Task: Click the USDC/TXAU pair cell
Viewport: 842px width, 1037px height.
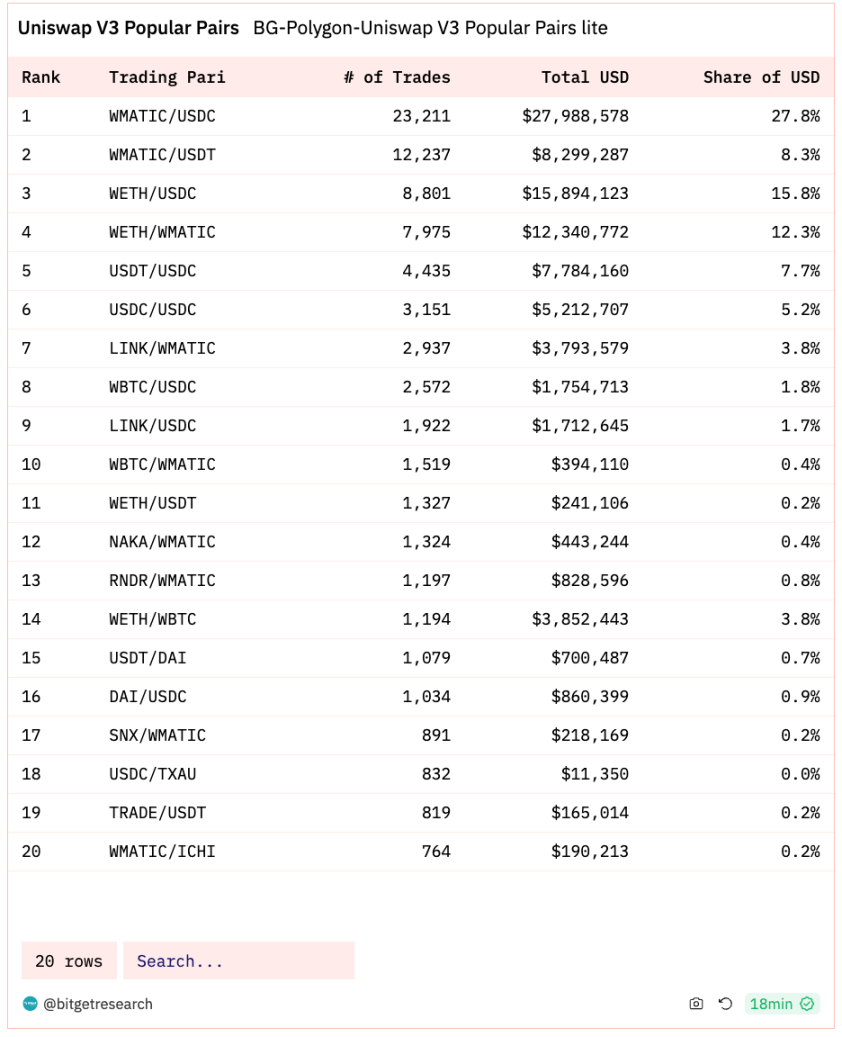Action: (153, 774)
